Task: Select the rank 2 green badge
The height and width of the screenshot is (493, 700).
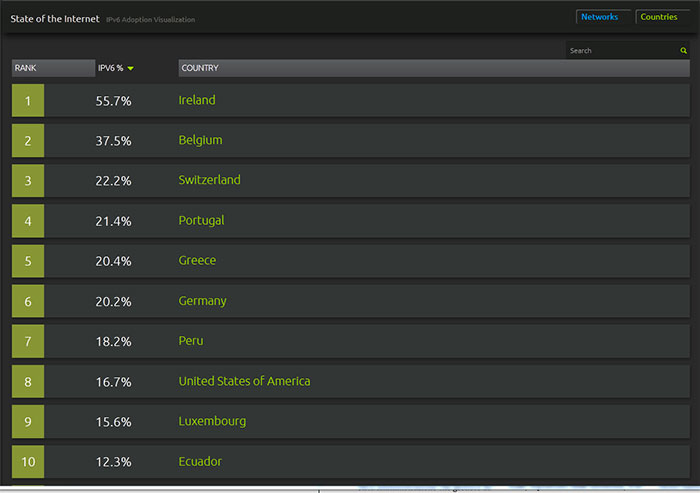Action: tap(28, 141)
